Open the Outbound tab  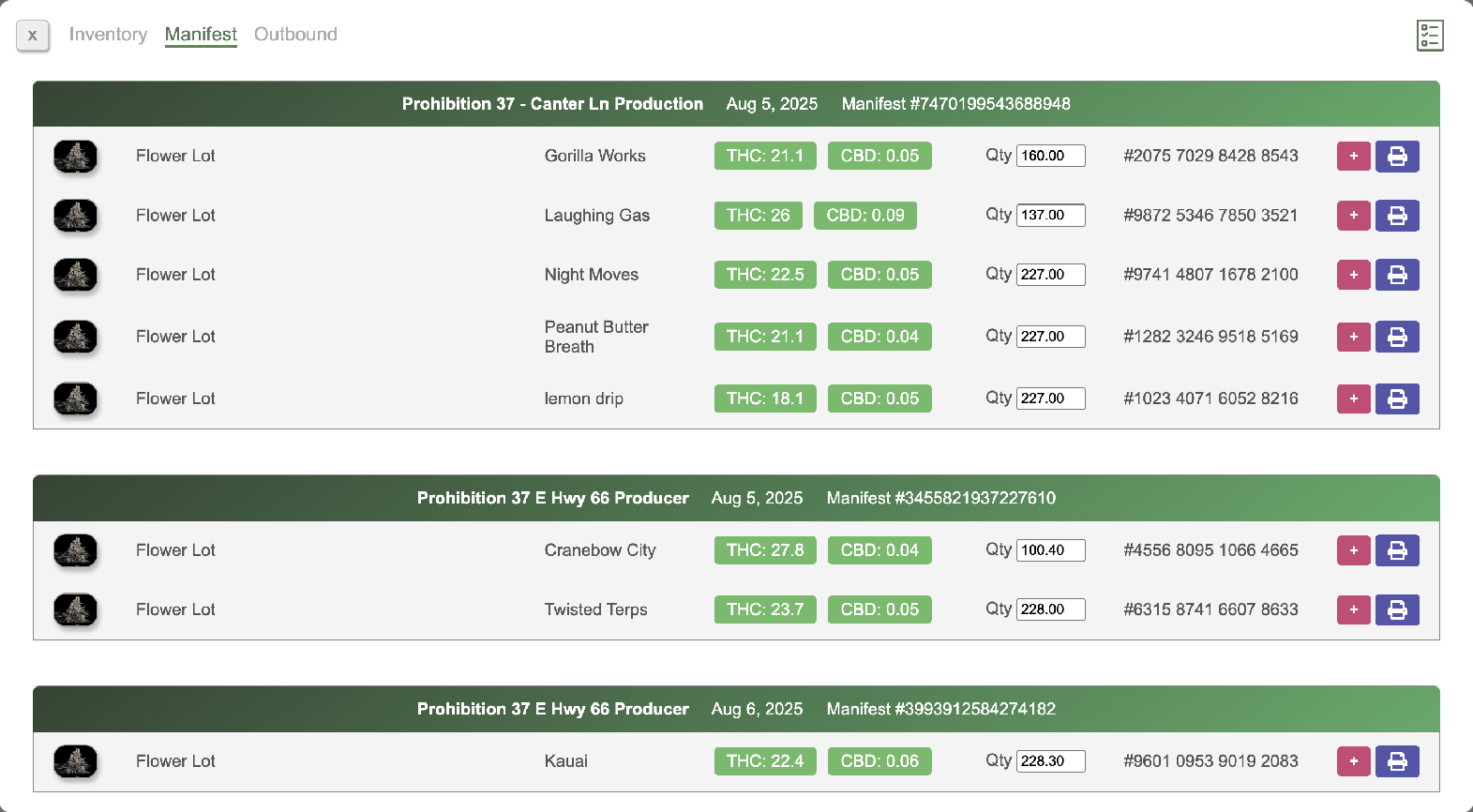[x=295, y=35]
